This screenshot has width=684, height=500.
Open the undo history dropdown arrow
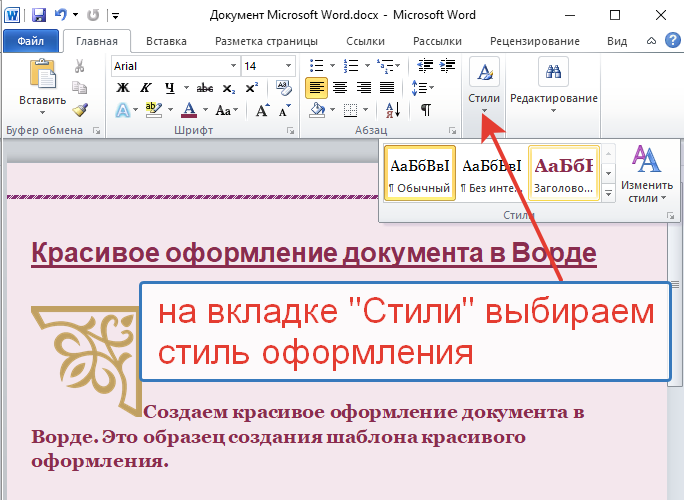75,15
